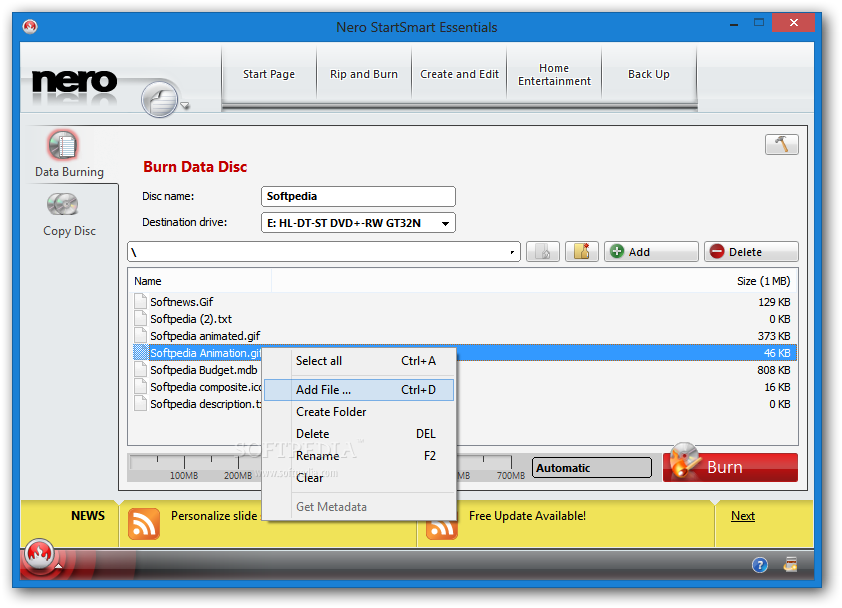Click the 373 KB size value
The height and width of the screenshot is (608, 842).
(x=773, y=336)
